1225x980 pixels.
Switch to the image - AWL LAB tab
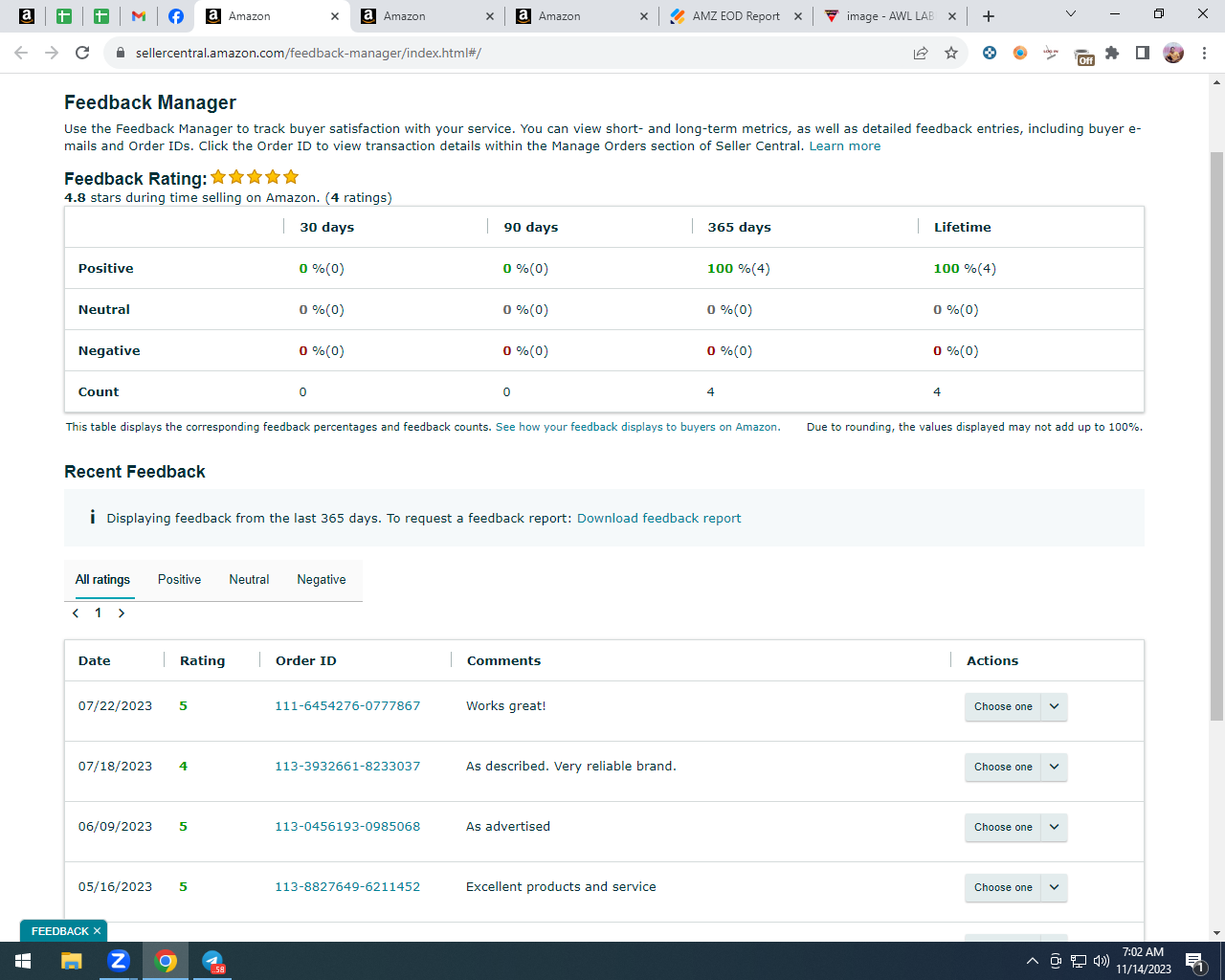890,16
